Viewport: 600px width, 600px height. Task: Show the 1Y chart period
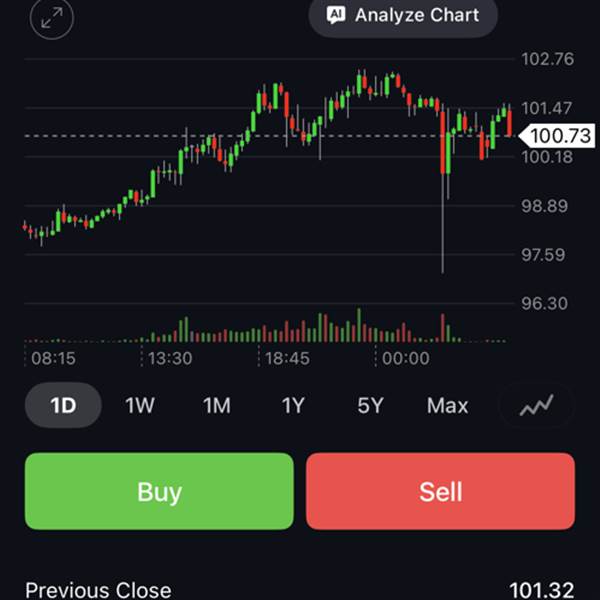click(x=293, y=405)
